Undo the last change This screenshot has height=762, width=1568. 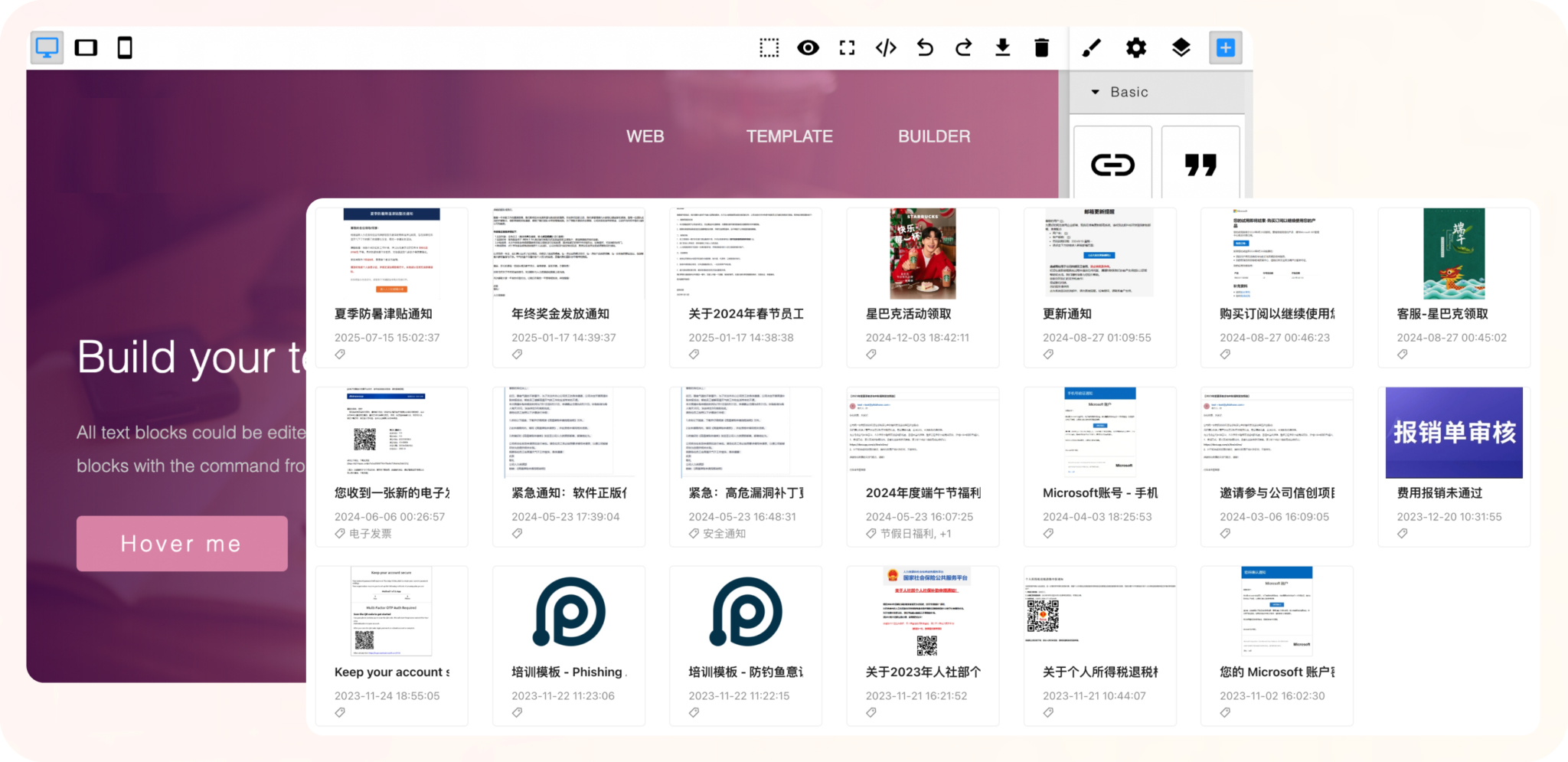(925, 47)
